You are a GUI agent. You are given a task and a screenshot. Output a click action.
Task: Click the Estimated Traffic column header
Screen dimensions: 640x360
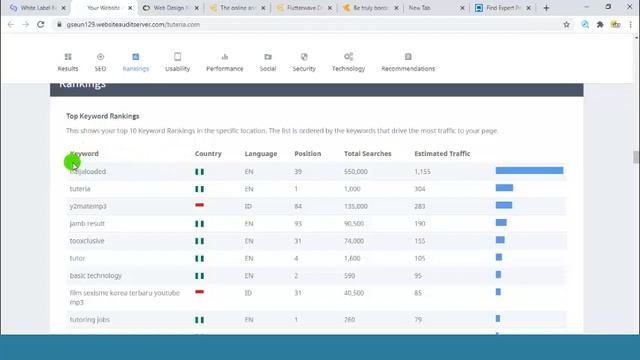[x=442, y=153]
